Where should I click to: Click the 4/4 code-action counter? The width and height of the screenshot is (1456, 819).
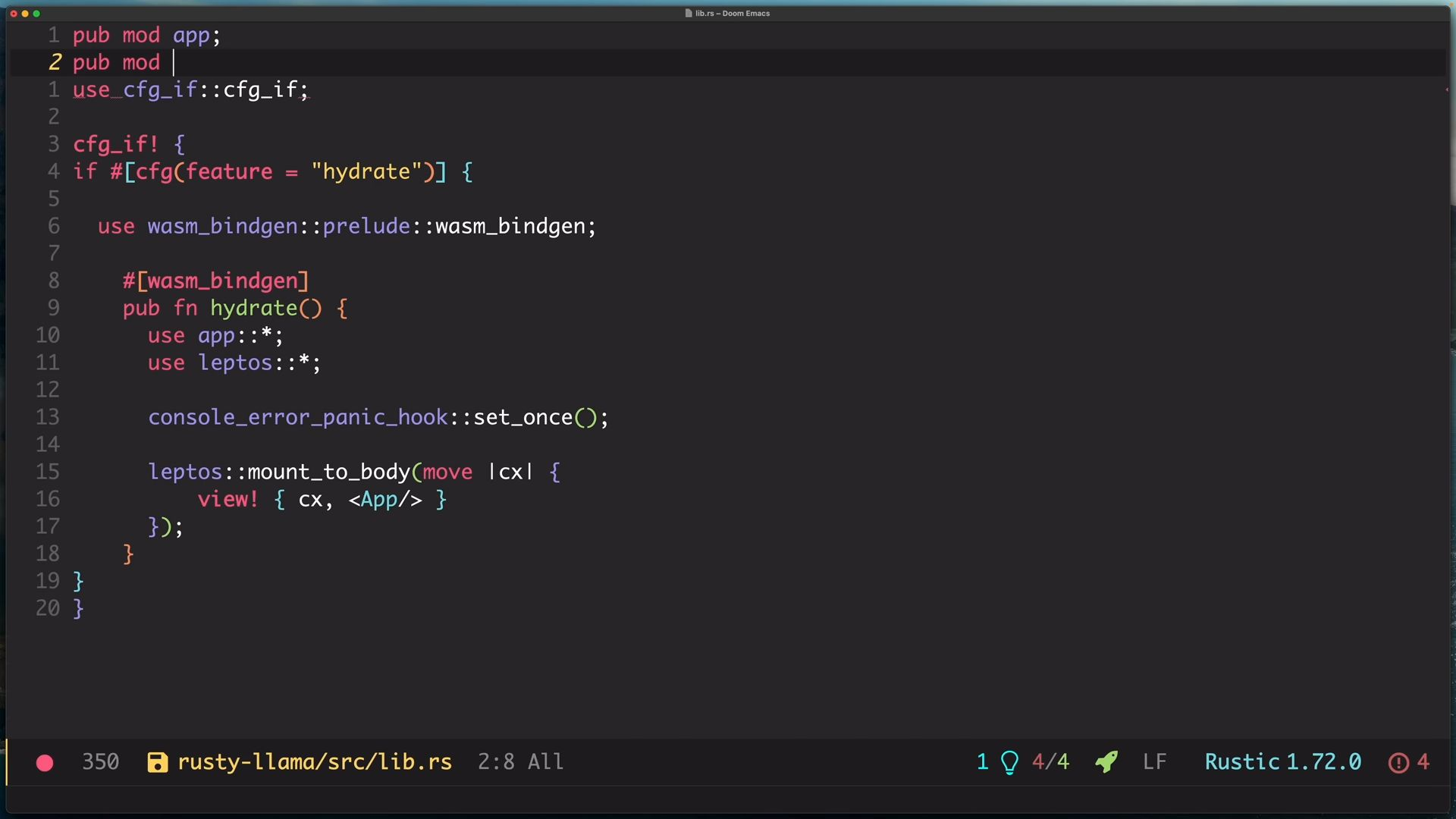(1050, 762)
